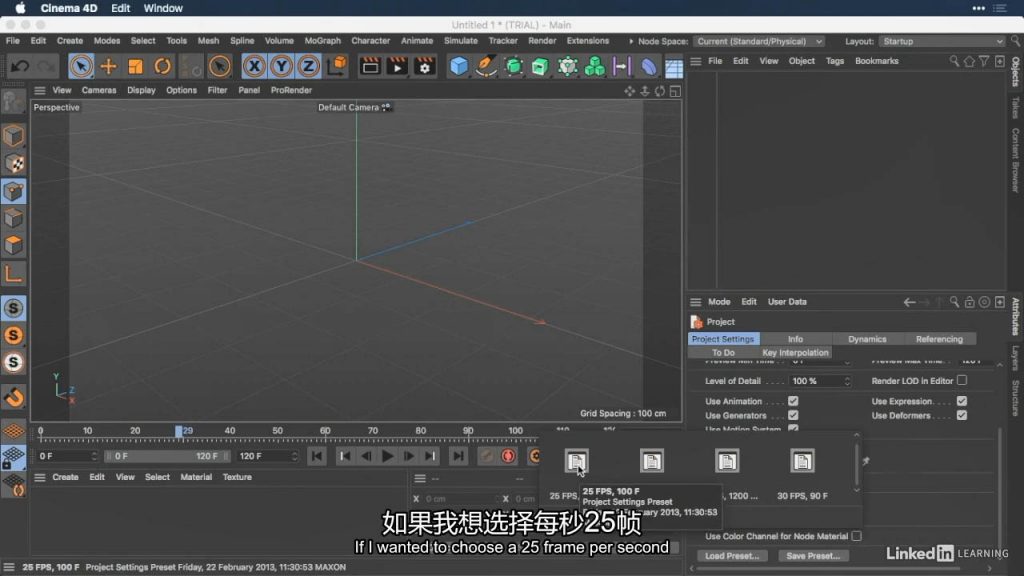
Task: Open the Deformer objects icon
Action: click(x=648, y=66)
